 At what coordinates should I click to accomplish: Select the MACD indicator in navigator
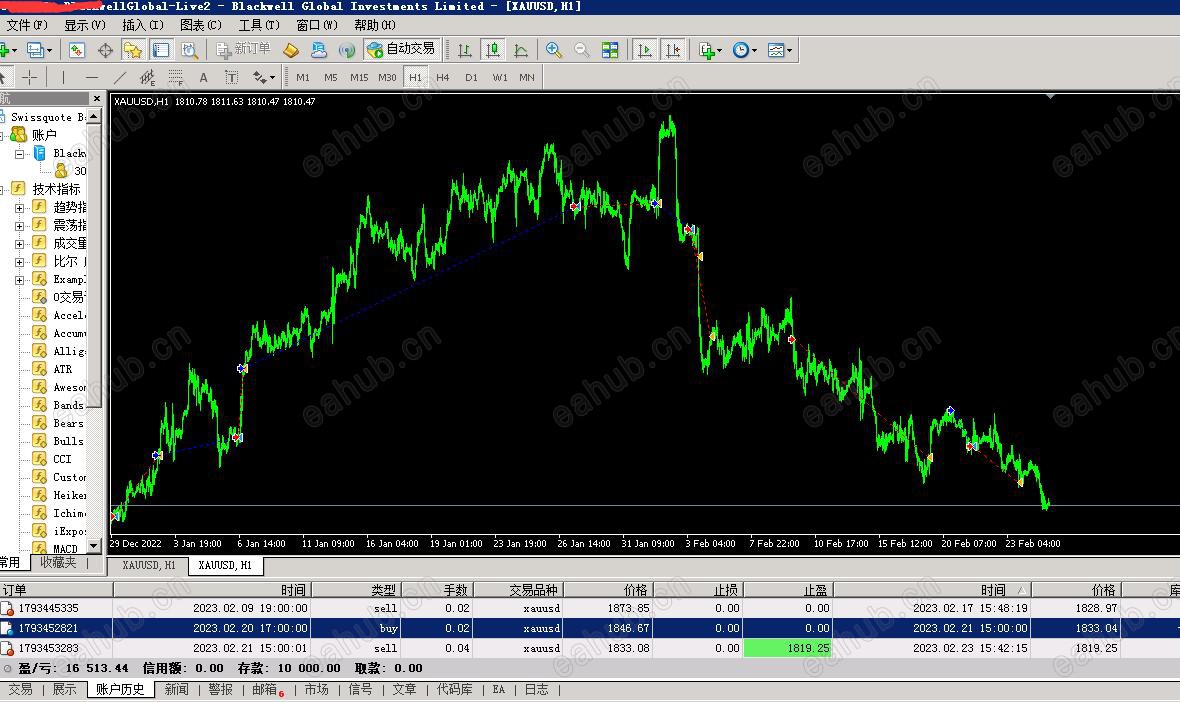[x=65, y=549]
